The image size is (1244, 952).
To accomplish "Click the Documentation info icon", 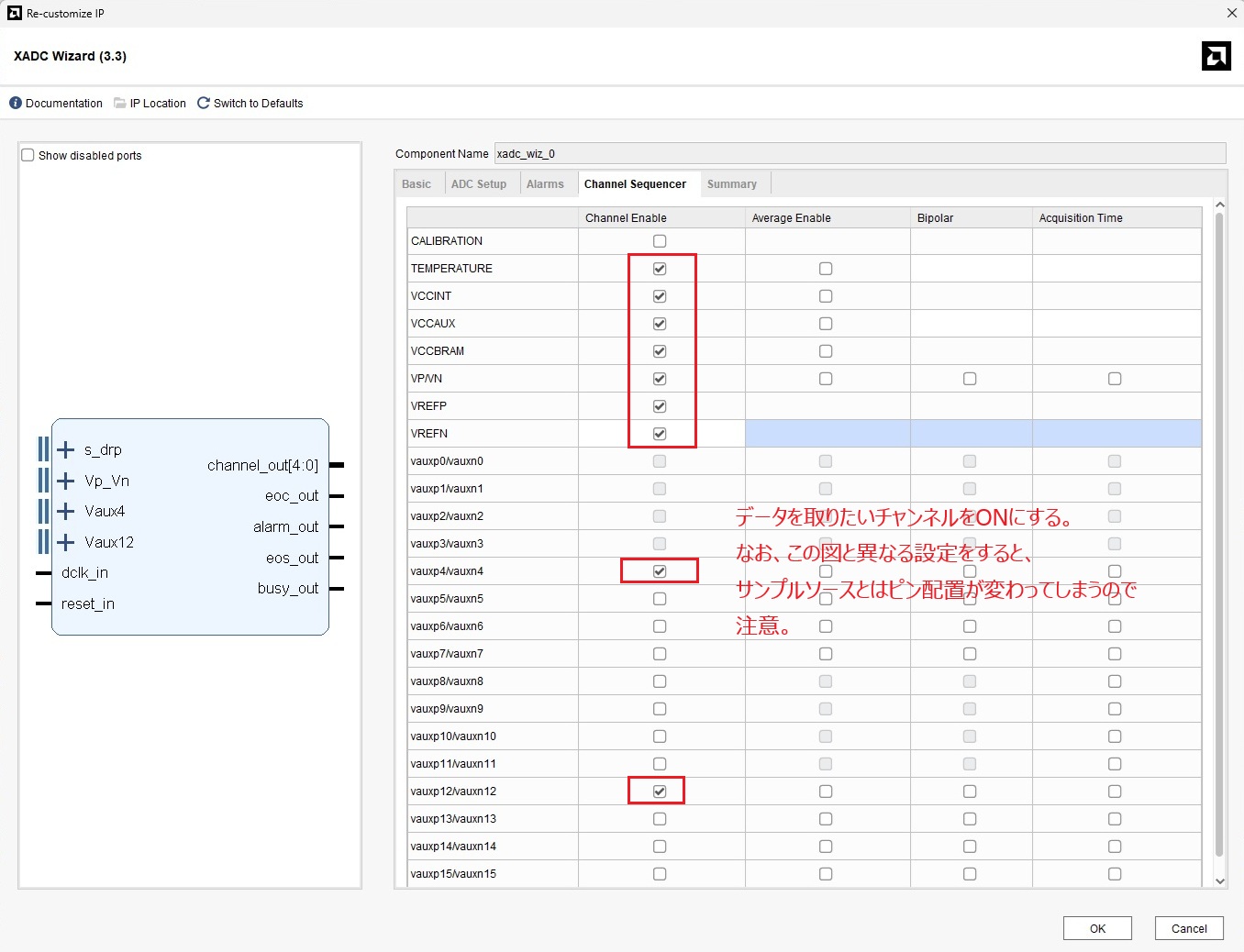I will point(15,104).
